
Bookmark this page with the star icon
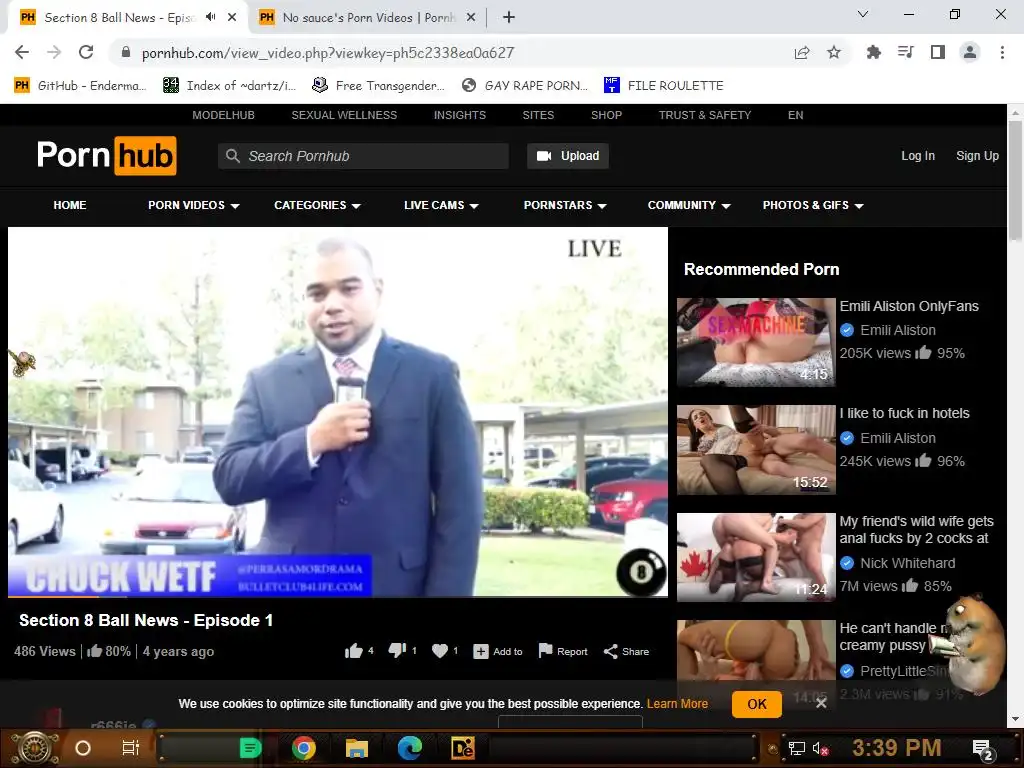pyautogui.click(x=834, y=52)
